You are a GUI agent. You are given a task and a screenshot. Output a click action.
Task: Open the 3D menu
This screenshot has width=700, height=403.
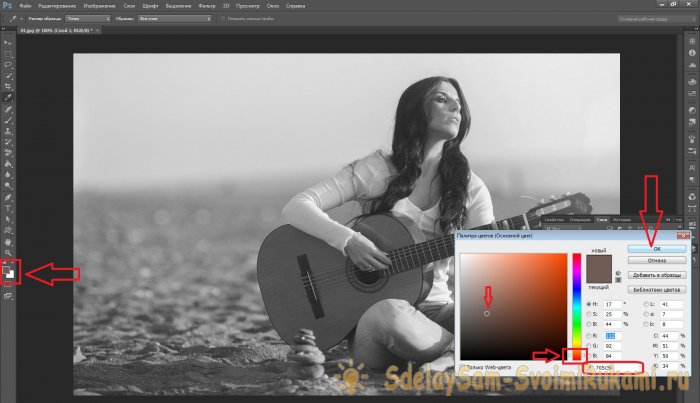[x=226, y=6]
